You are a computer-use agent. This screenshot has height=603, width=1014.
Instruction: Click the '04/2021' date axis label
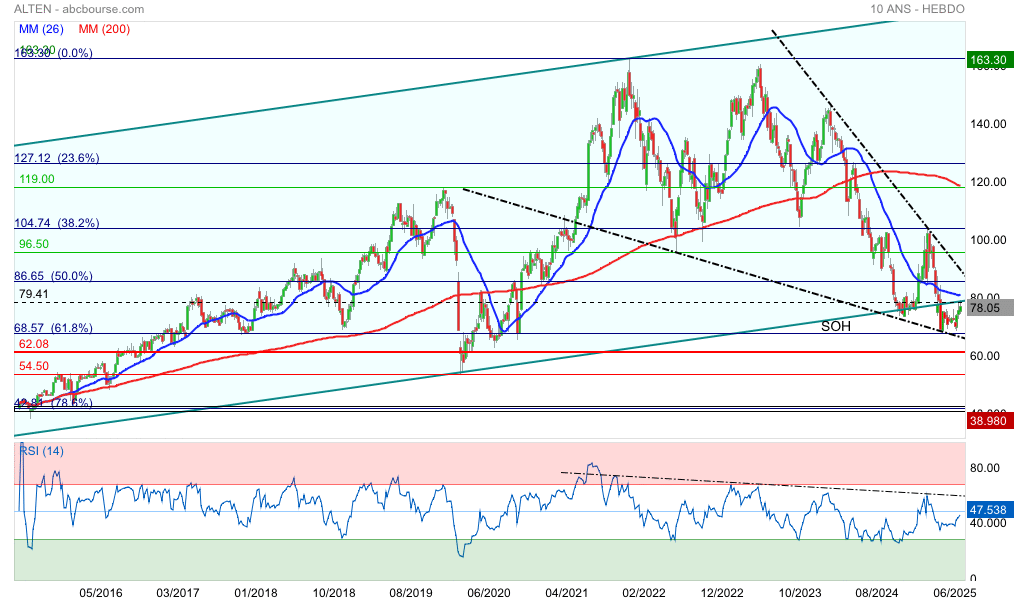tap(566, 593)
